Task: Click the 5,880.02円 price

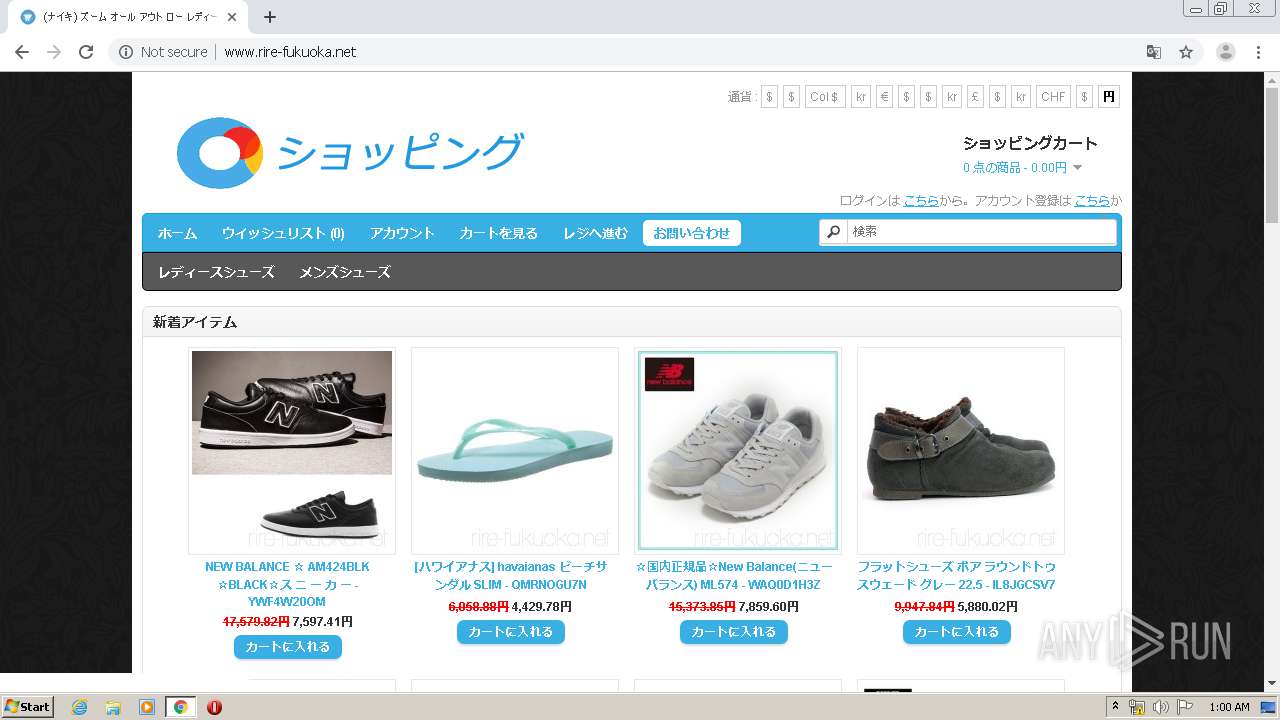Action: tap(988, 607)
